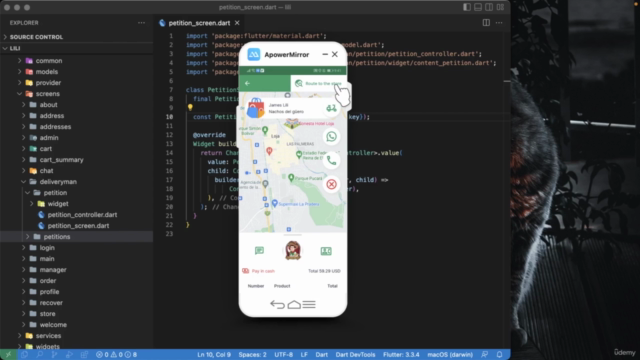Viewport: 640px width, 360px height.
Task: Tap the Sonesta Hotel Loja map label
Action: coord(317,123)
